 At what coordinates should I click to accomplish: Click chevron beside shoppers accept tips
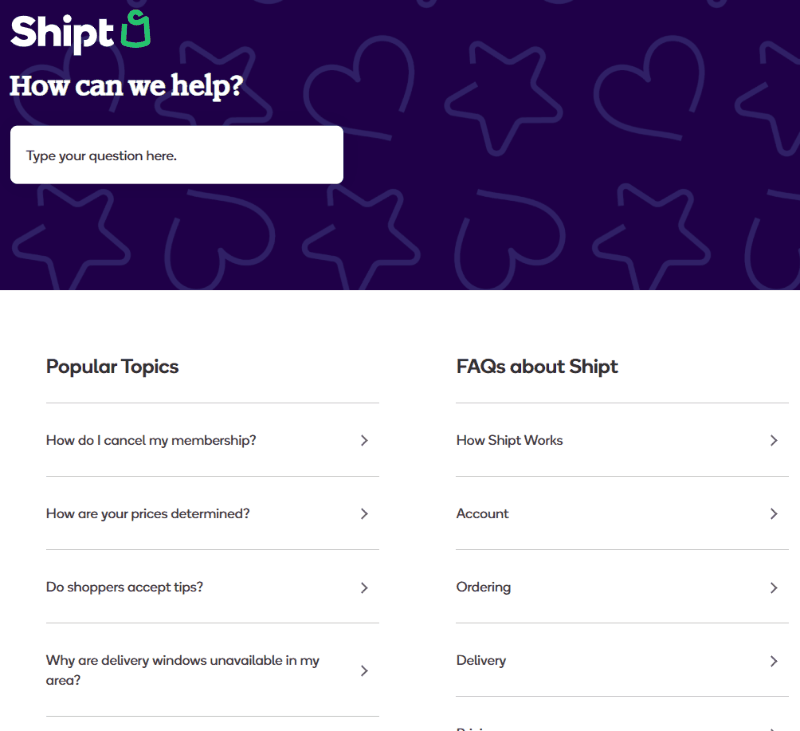click(x=365, y=587)
